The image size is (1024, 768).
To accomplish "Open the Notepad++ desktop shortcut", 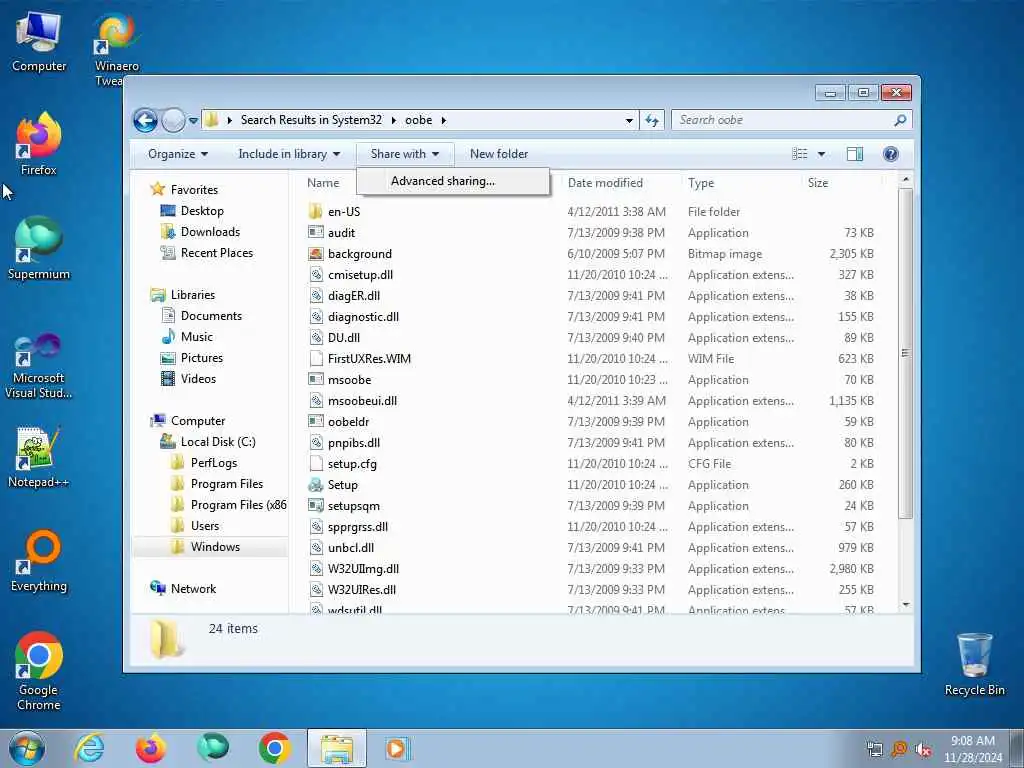I will [39, 457].
